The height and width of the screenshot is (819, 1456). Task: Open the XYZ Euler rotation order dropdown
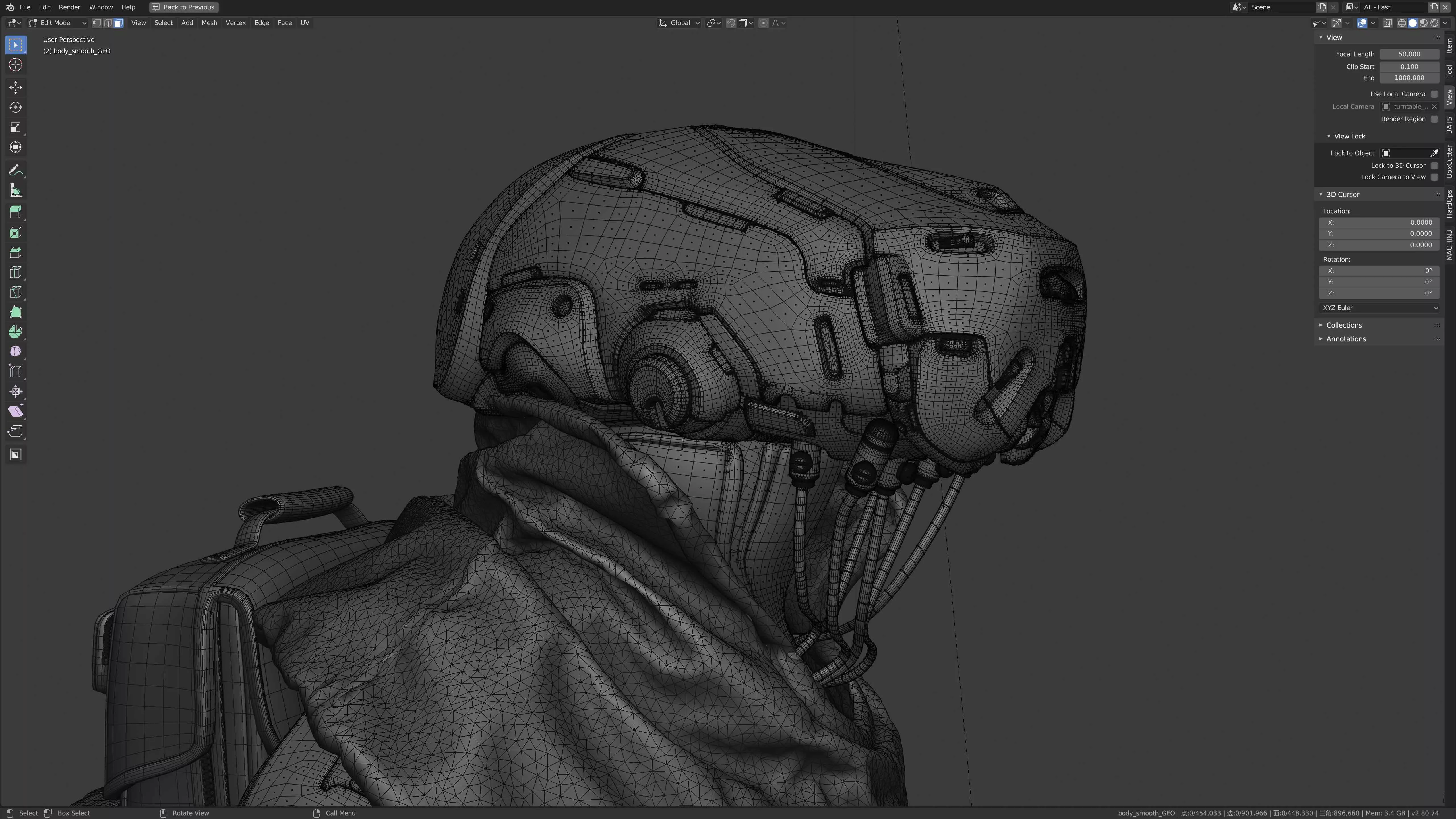click(x=1379, y=307)
